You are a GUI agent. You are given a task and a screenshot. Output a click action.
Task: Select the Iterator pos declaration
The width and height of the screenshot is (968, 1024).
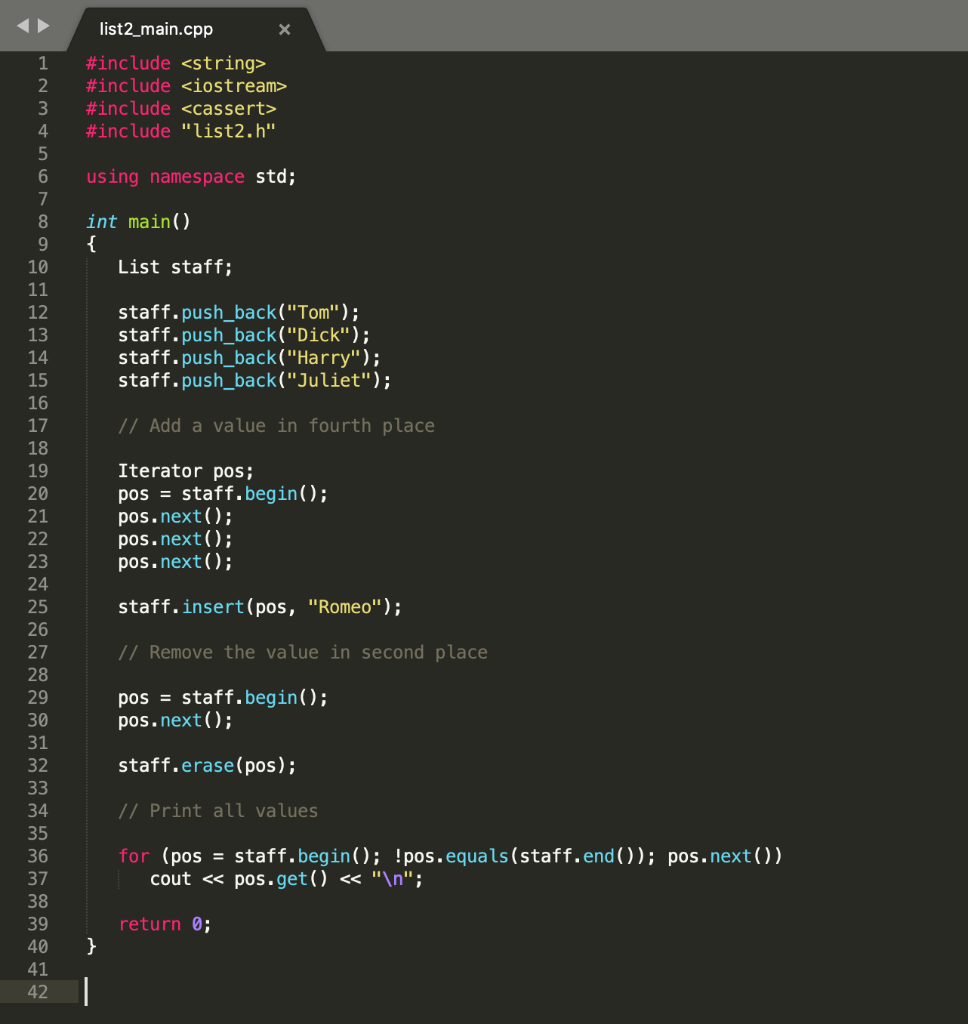pos(185,470)
